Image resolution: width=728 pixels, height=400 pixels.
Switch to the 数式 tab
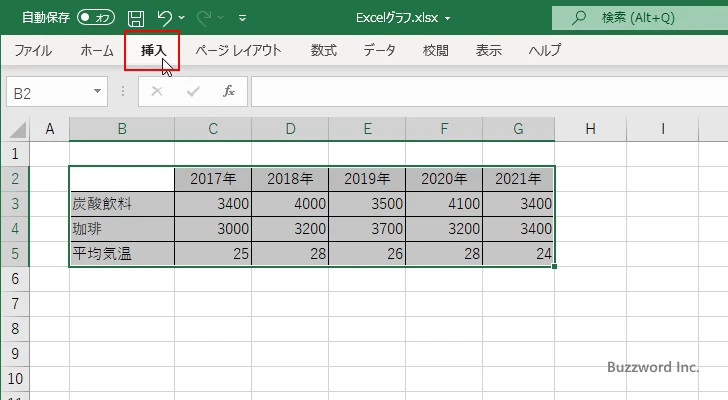click(x=324, y=50)
